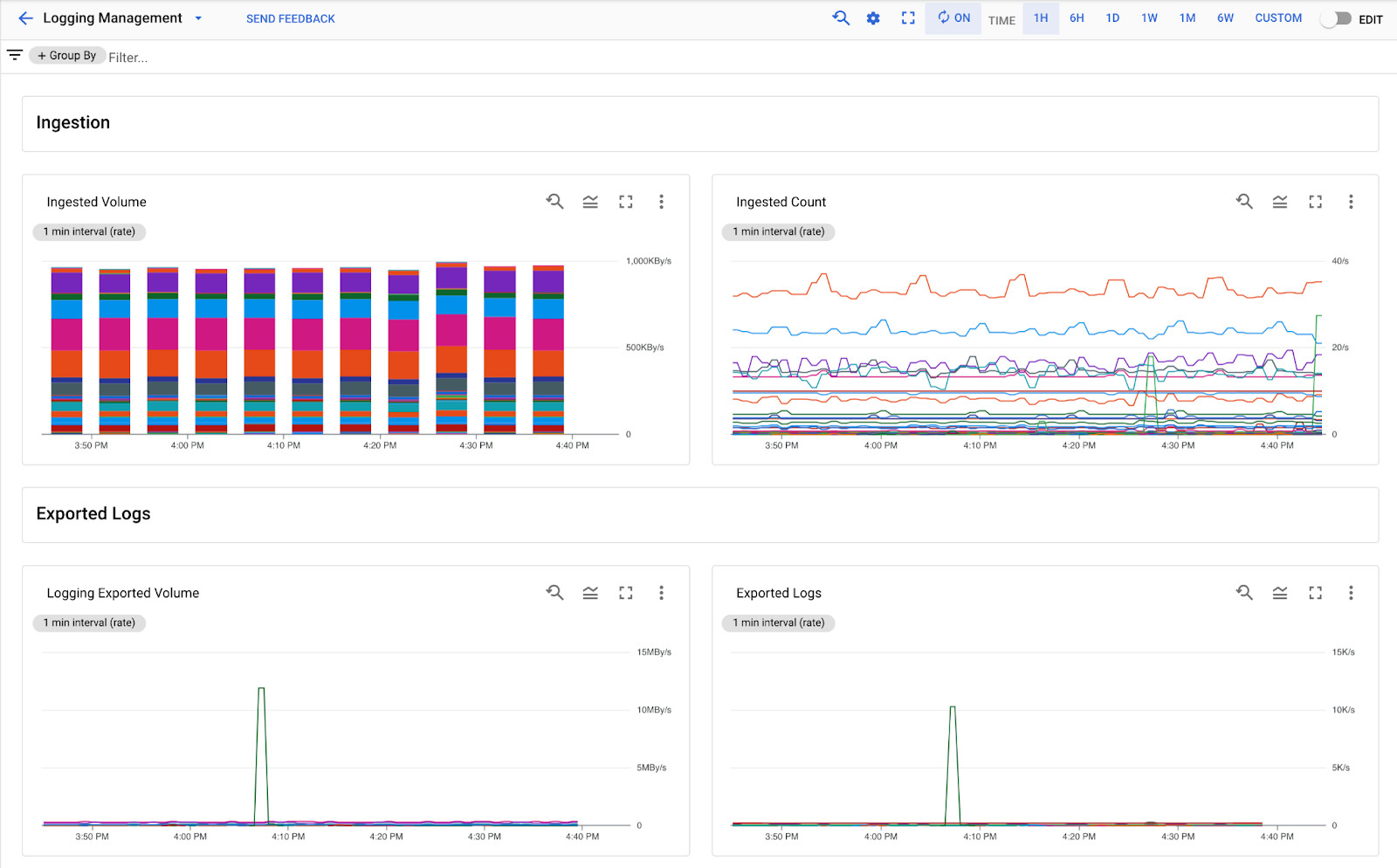Switch time range to 1D
The image size is (1397, 868).
tap(1112, 17)
